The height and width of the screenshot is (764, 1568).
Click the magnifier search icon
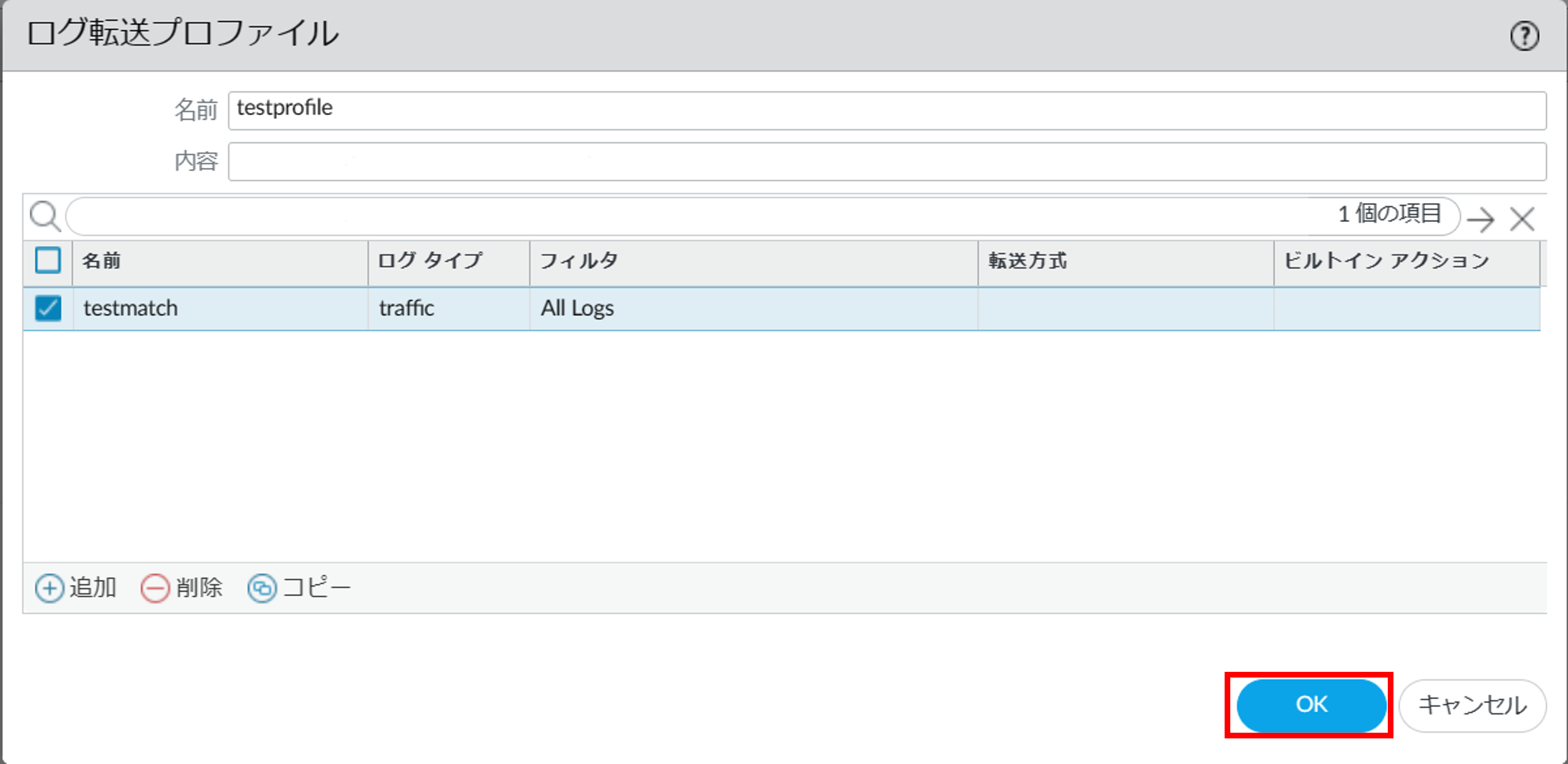point(45,216)
